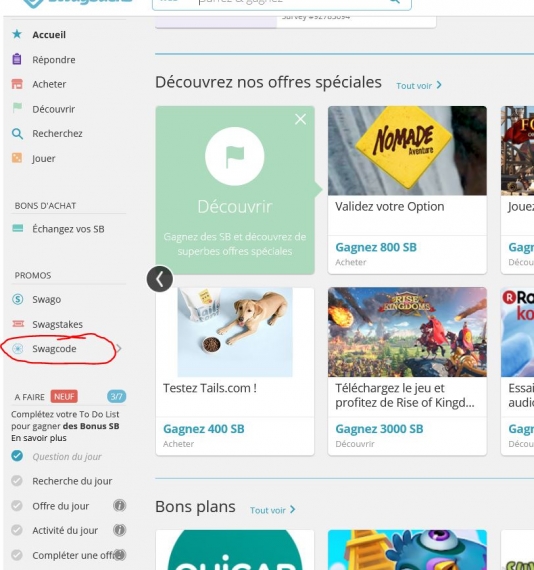Viewport: 534px width, 570px height.
Task: Open the Répondre menu item
Action: [x=54, y=60]
